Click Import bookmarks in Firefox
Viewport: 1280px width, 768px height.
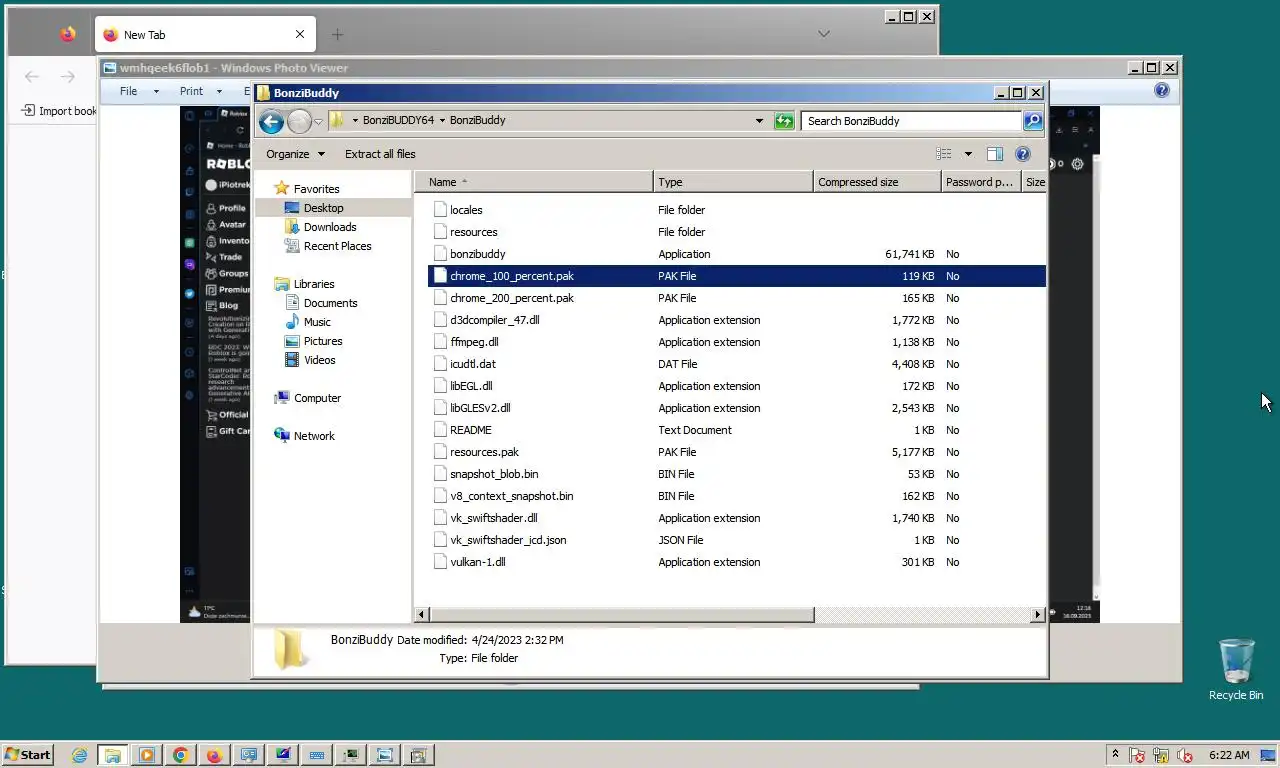click(60, 111)
